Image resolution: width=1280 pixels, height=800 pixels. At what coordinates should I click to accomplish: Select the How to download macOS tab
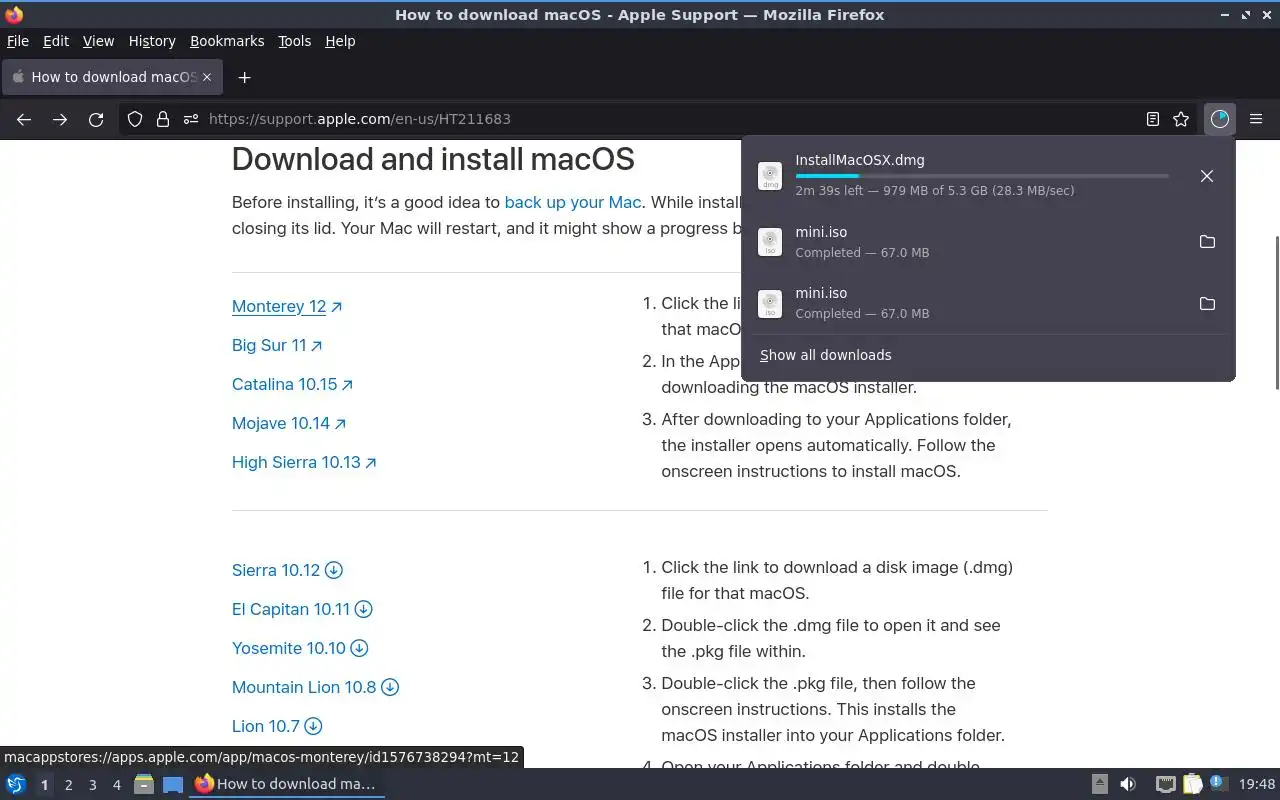112,77
